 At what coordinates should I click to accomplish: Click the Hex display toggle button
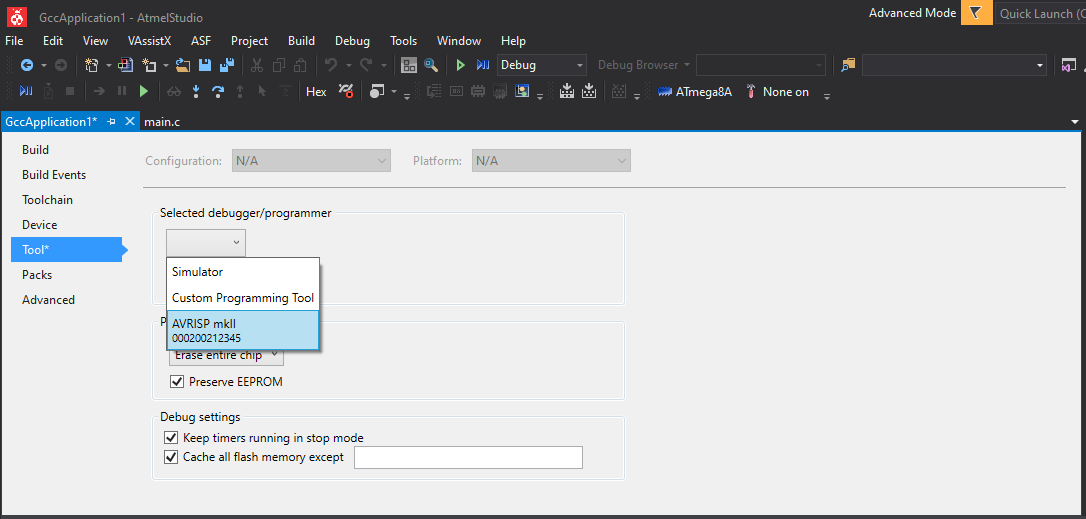[316, 92]
